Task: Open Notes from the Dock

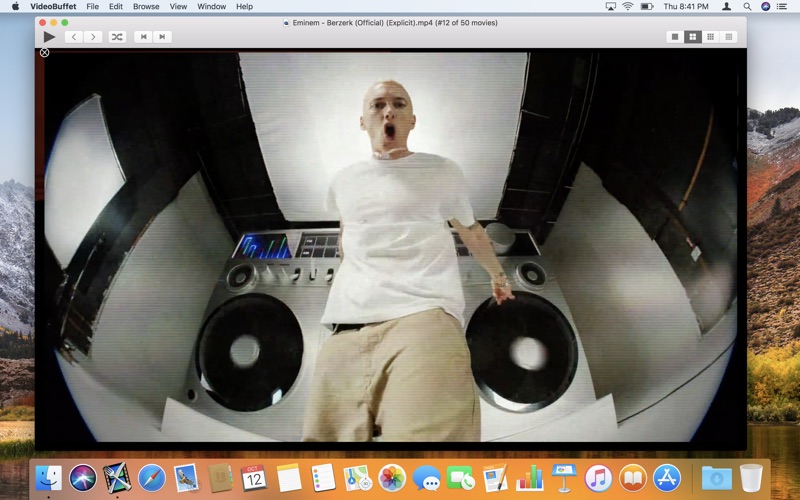Action: point(289,479)
